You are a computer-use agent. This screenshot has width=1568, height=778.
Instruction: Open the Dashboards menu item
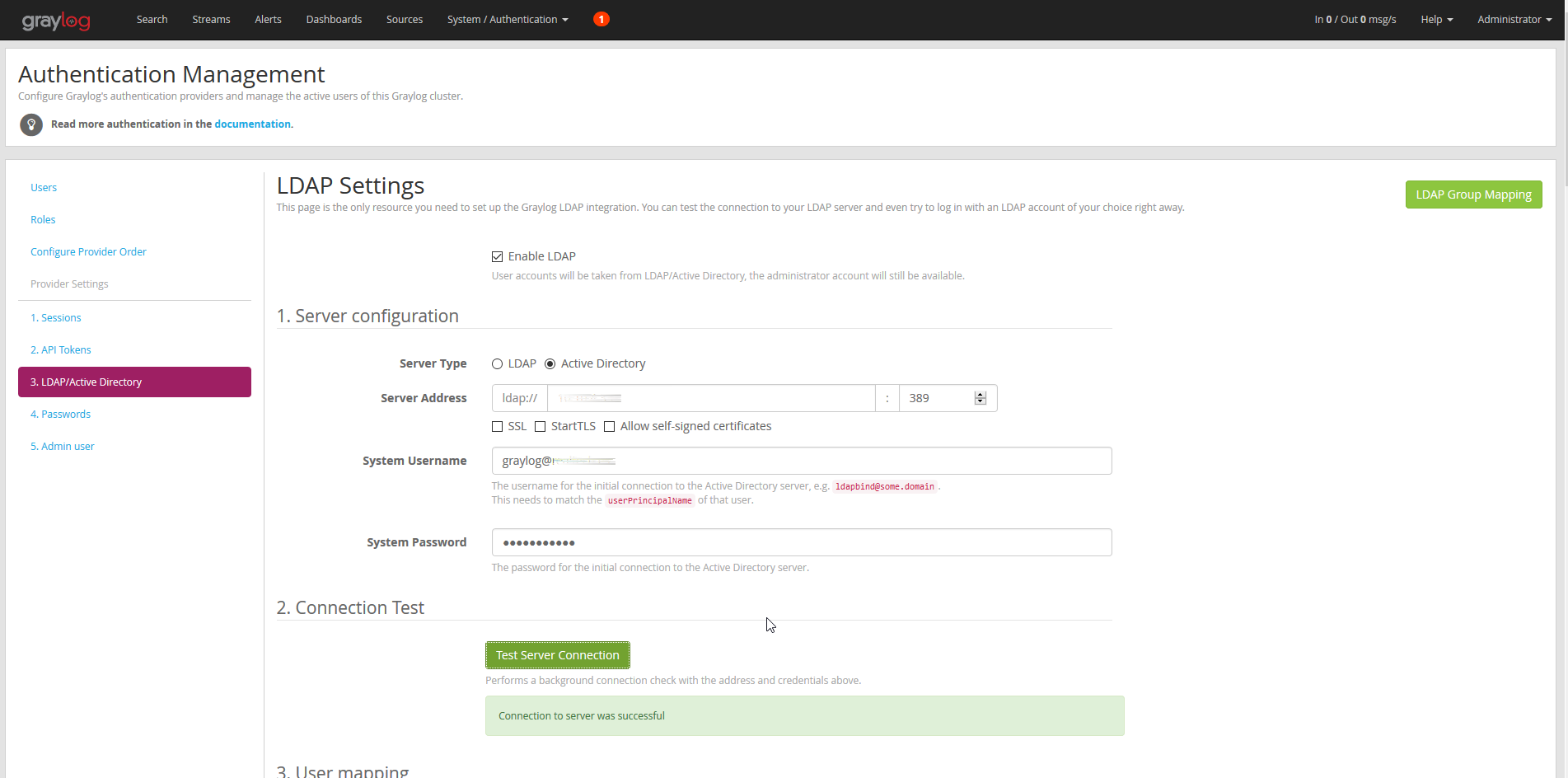[334, 20]
